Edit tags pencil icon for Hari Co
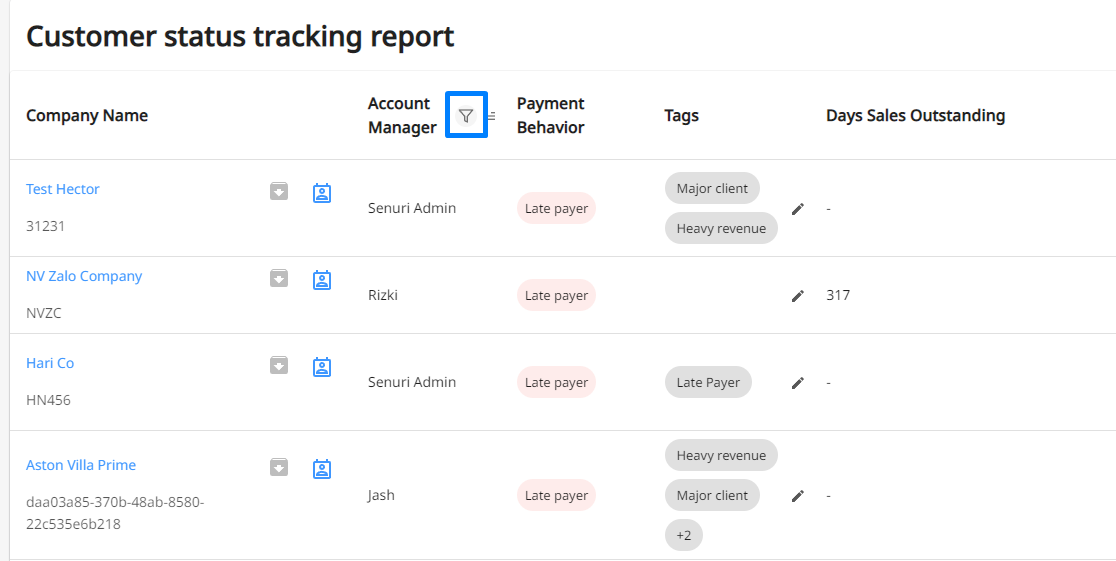1116x561 pixels. 798,383
